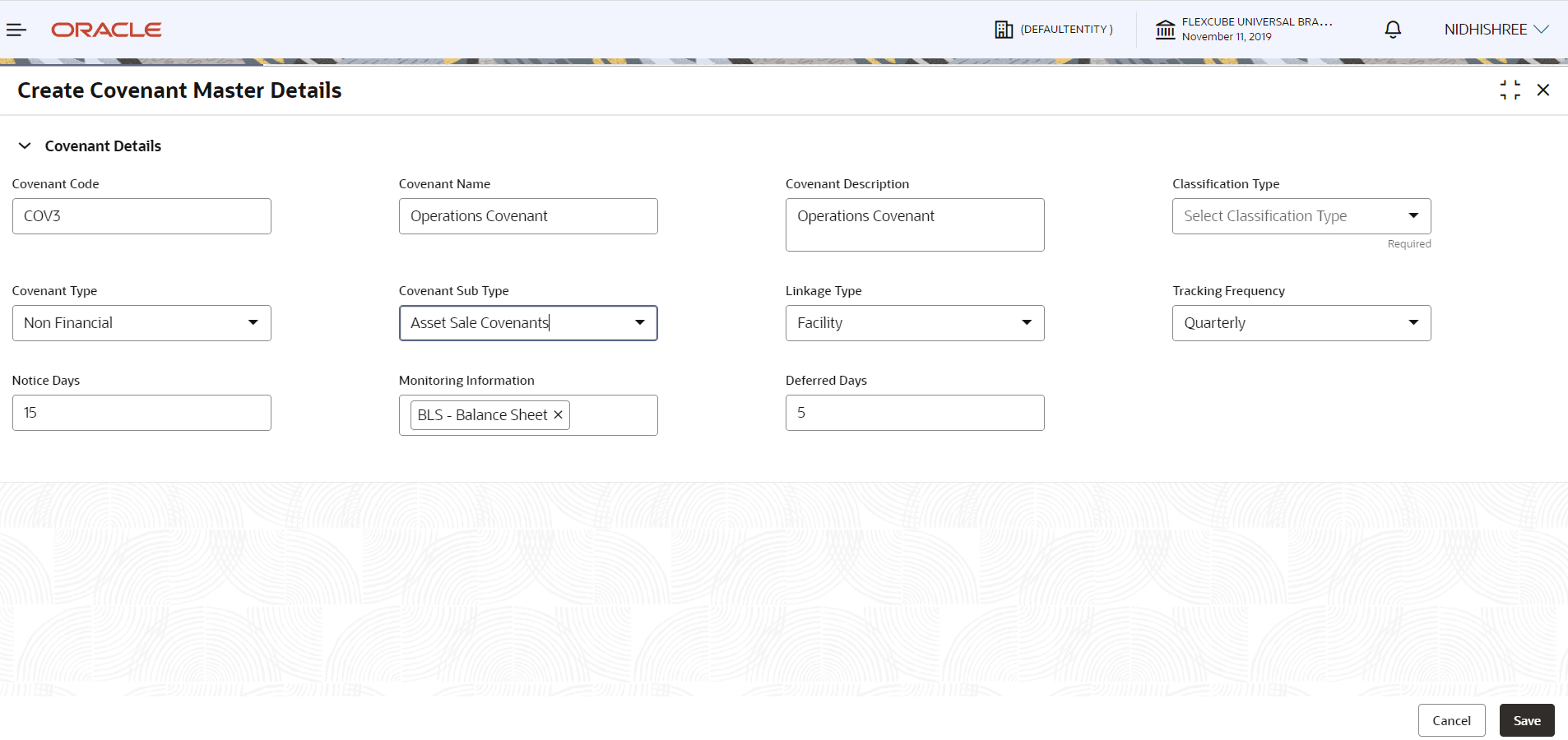Change the Tracking Frequency selection

(1413, 322)
